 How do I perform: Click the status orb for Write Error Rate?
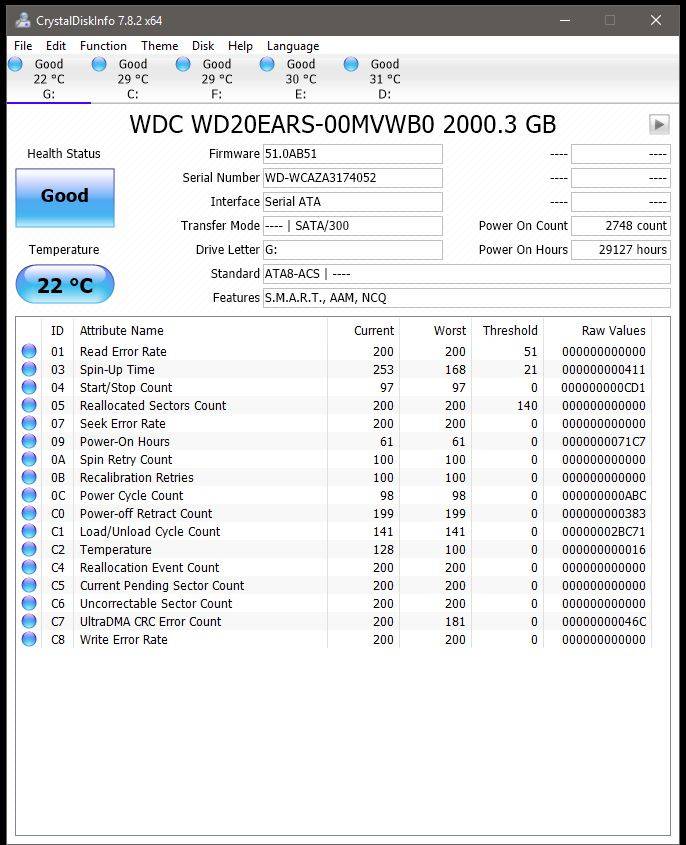(x=29, y=639)
